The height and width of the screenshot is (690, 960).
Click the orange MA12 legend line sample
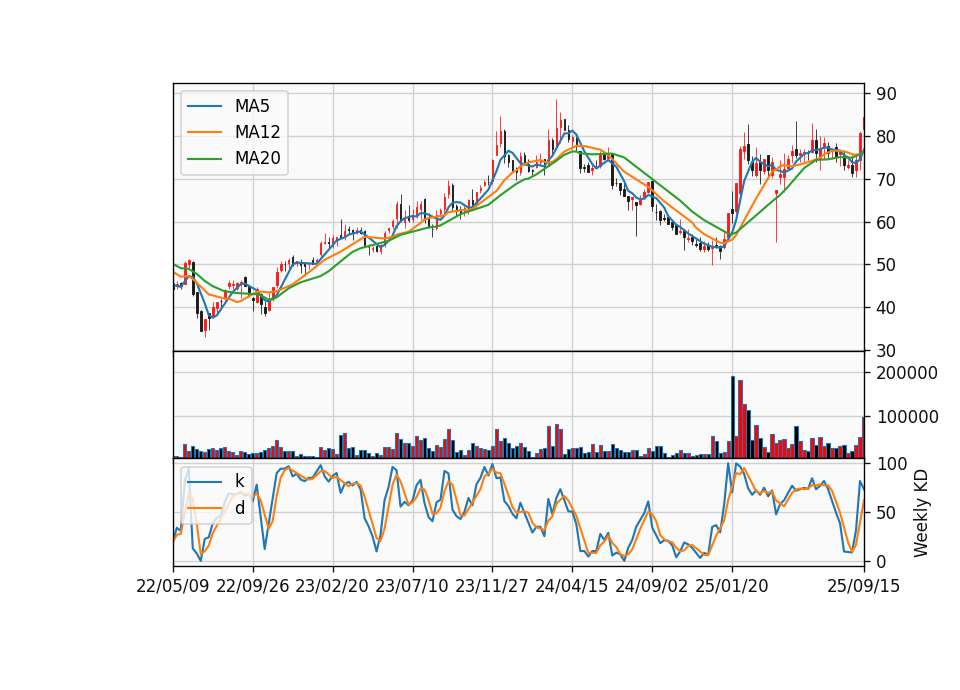coord(204,132)
